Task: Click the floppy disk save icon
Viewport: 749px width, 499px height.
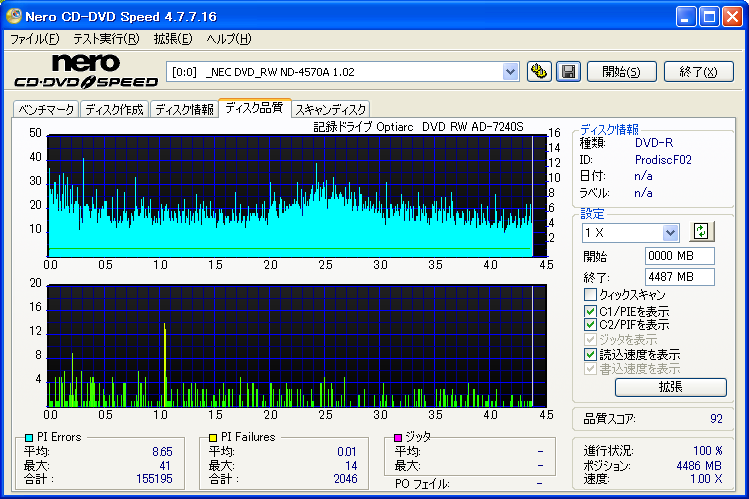Action: 568,72
